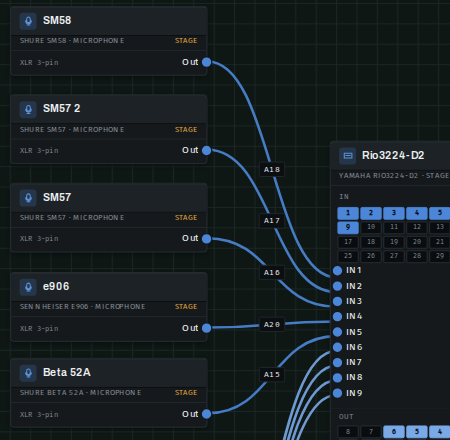Toggle input channel 26 in IN grid
Image resolution: width=450 pixels, height=440 pixels.
[371, 256]
